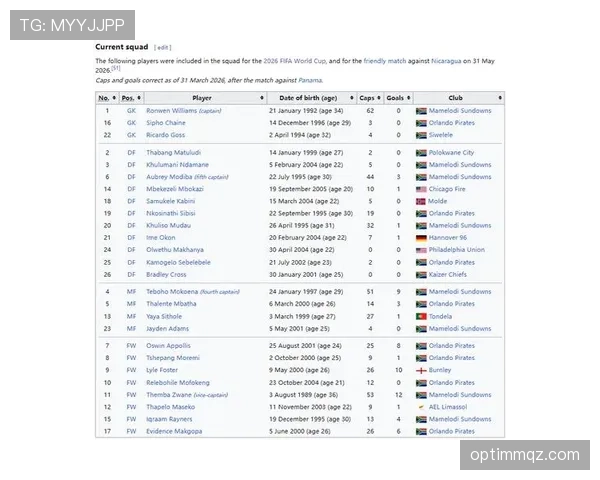Open the Ricardo Goss player link
The image size is (600, 480).
[x=165, y=135]
